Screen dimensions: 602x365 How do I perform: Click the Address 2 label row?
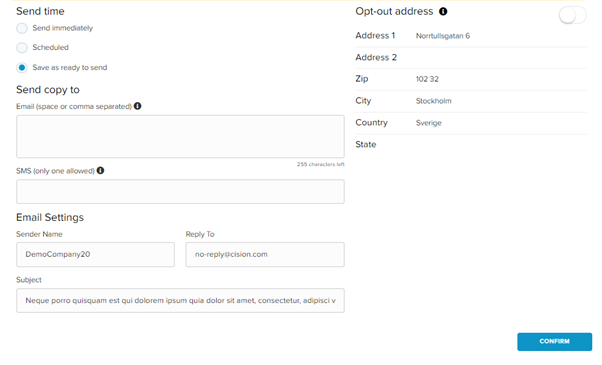471,58
